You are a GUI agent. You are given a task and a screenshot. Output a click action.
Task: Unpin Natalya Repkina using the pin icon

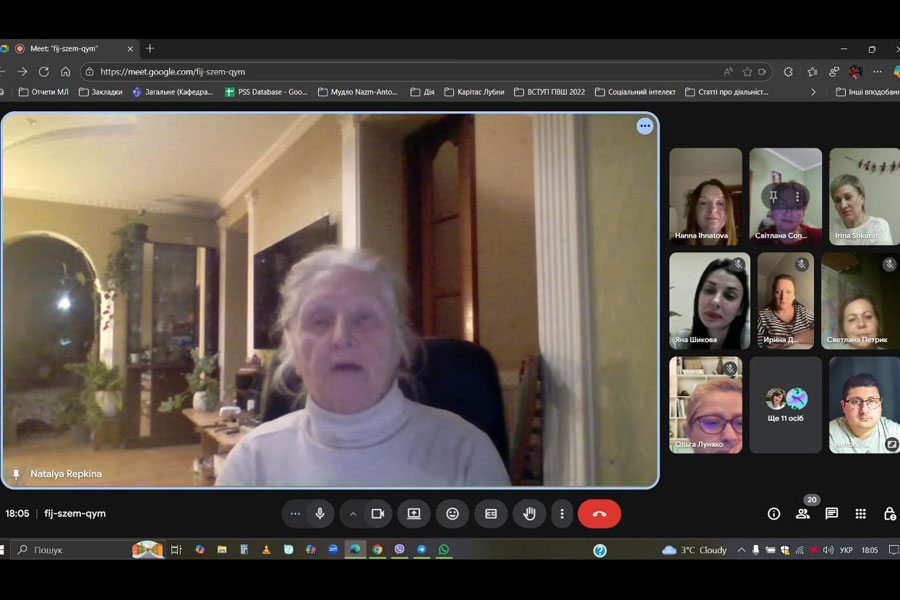click(17, 474)
